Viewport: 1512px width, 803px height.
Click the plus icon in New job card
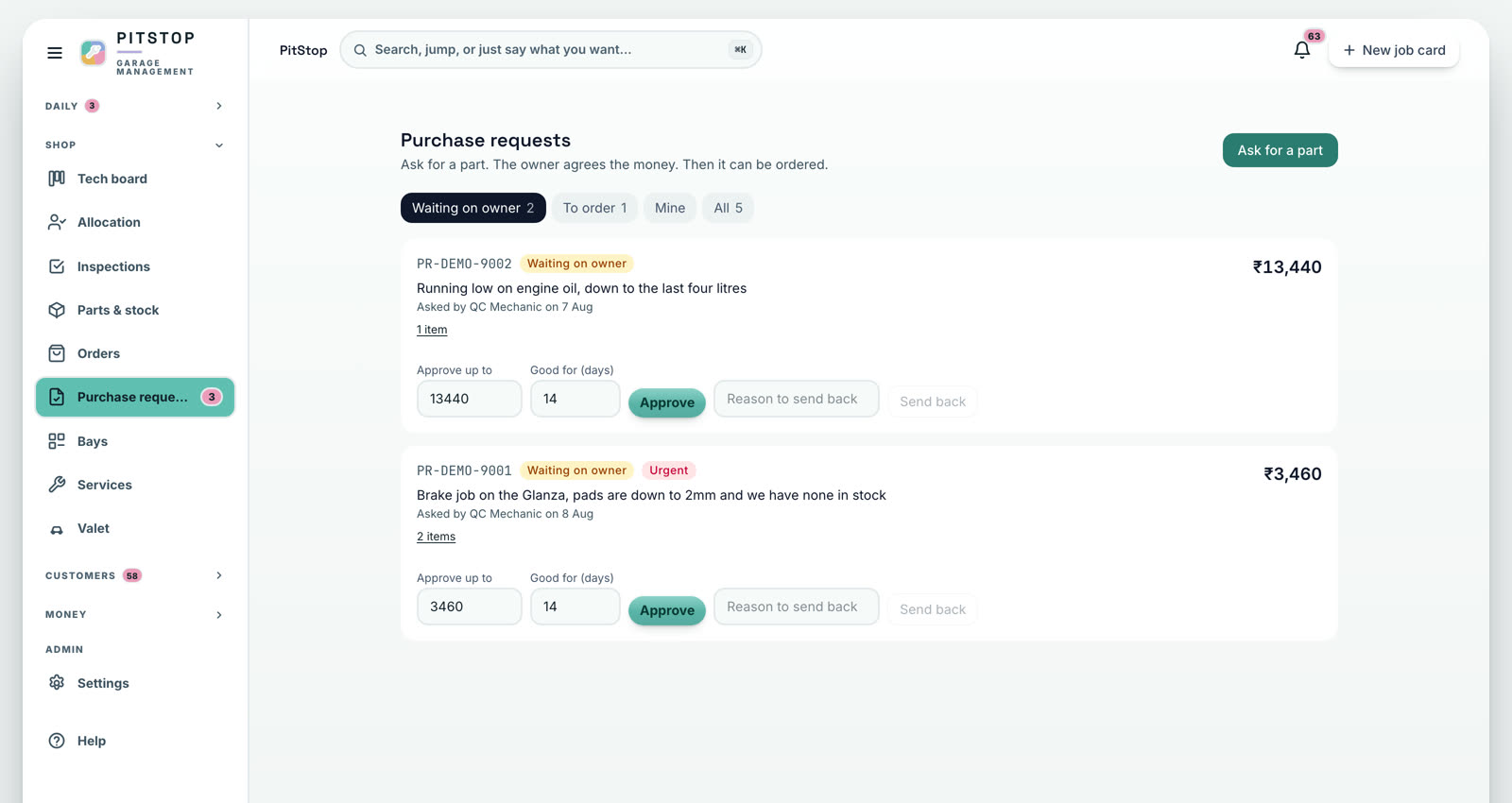(1349, 50)
